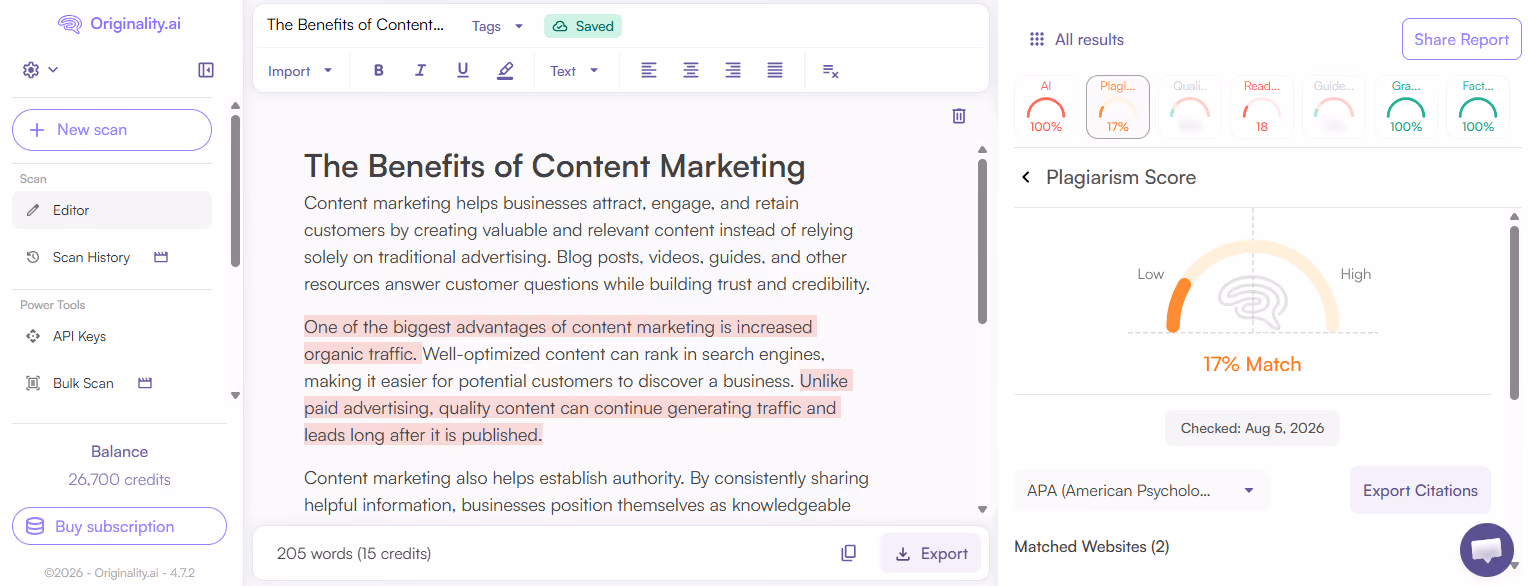Click the editor vertical scrollbar
The image size is (1528, 586).
tap(982, 241)
